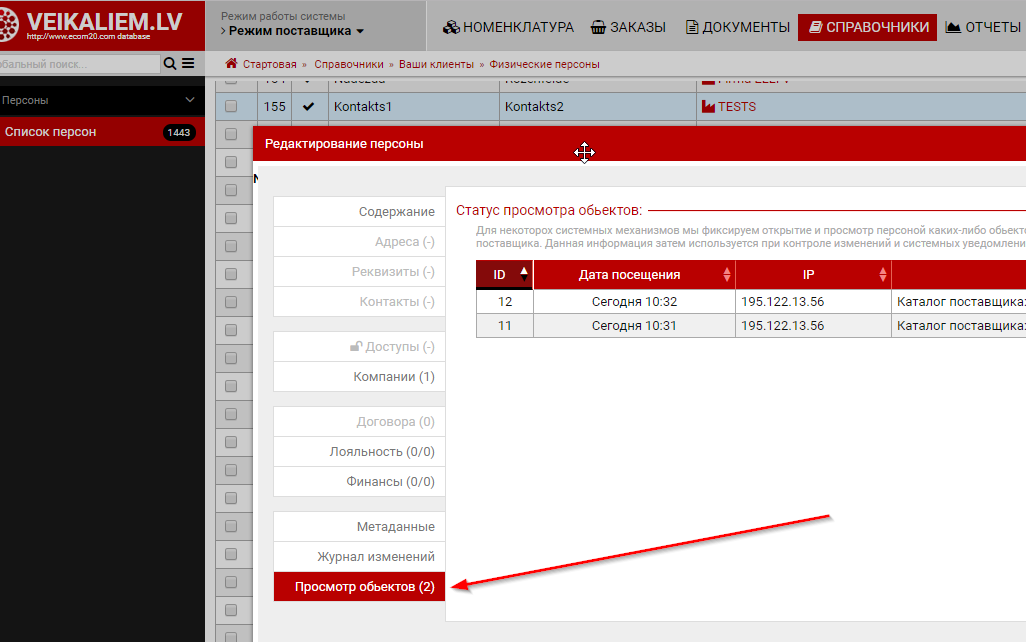Open the hamburger list menu icon
The width and height of the screenshot is (1026, 642).
click(x=188, y=64)
